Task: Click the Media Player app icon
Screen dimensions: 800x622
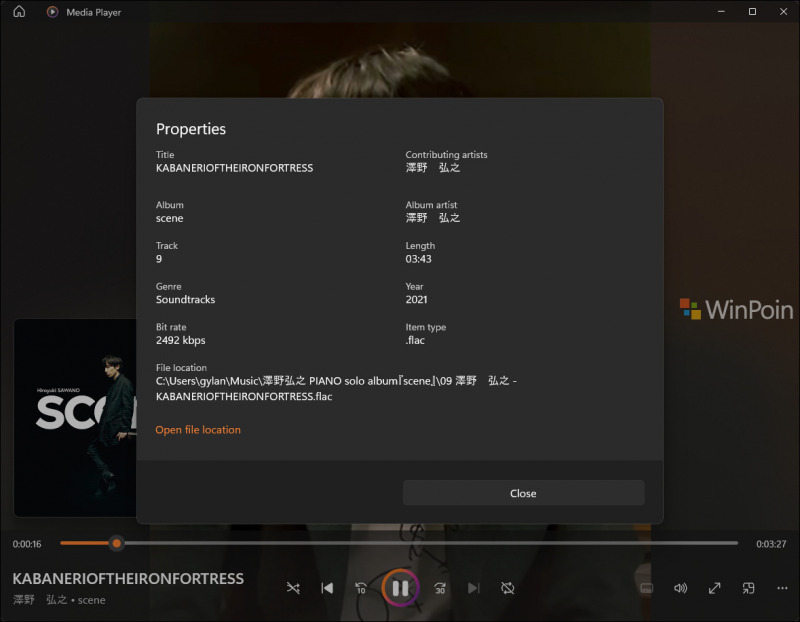Action: click(x=52, y=12)
